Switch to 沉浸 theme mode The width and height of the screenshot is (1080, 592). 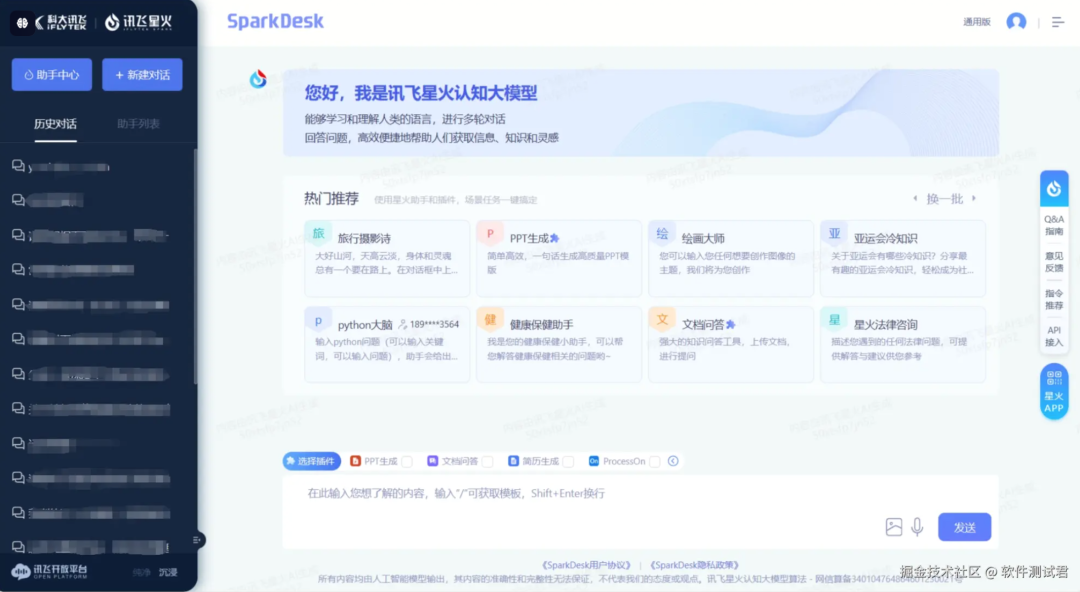pyautogui.click(x=168, y=572)
